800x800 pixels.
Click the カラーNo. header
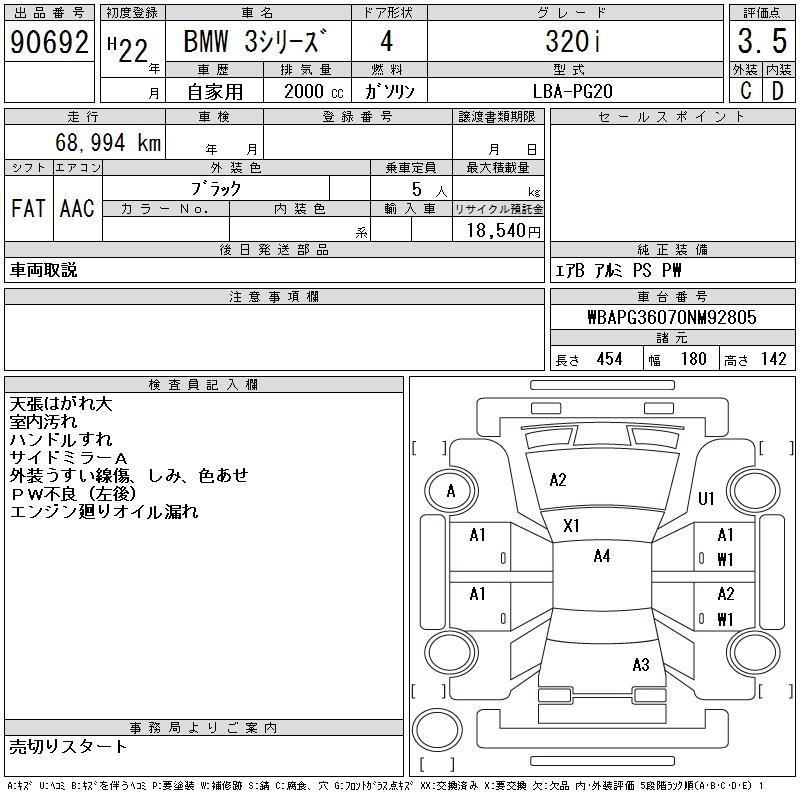(165, 209)
